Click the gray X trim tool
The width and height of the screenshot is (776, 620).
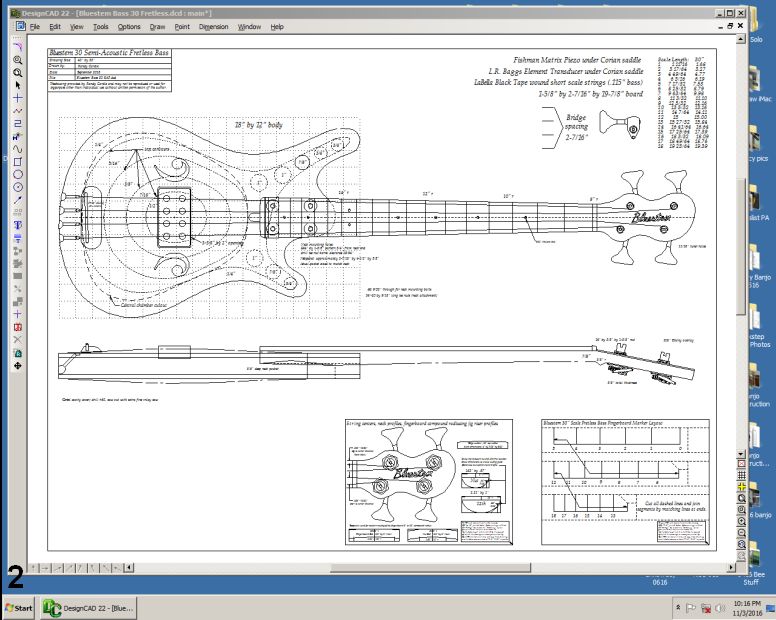17,339
